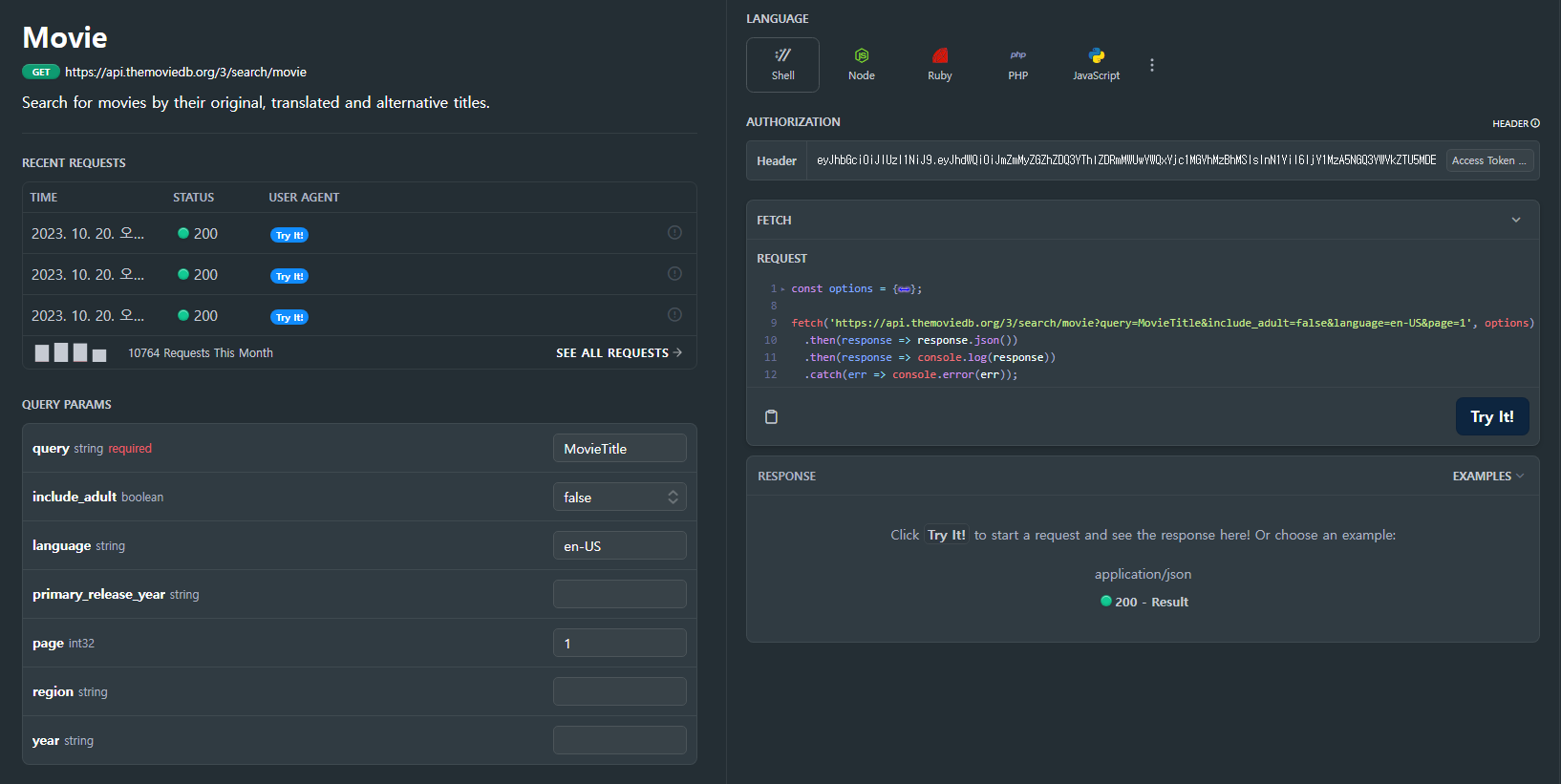Viewport: 1561px width, 784px height.
Task: Select the Node language icon
Action: 862,65
